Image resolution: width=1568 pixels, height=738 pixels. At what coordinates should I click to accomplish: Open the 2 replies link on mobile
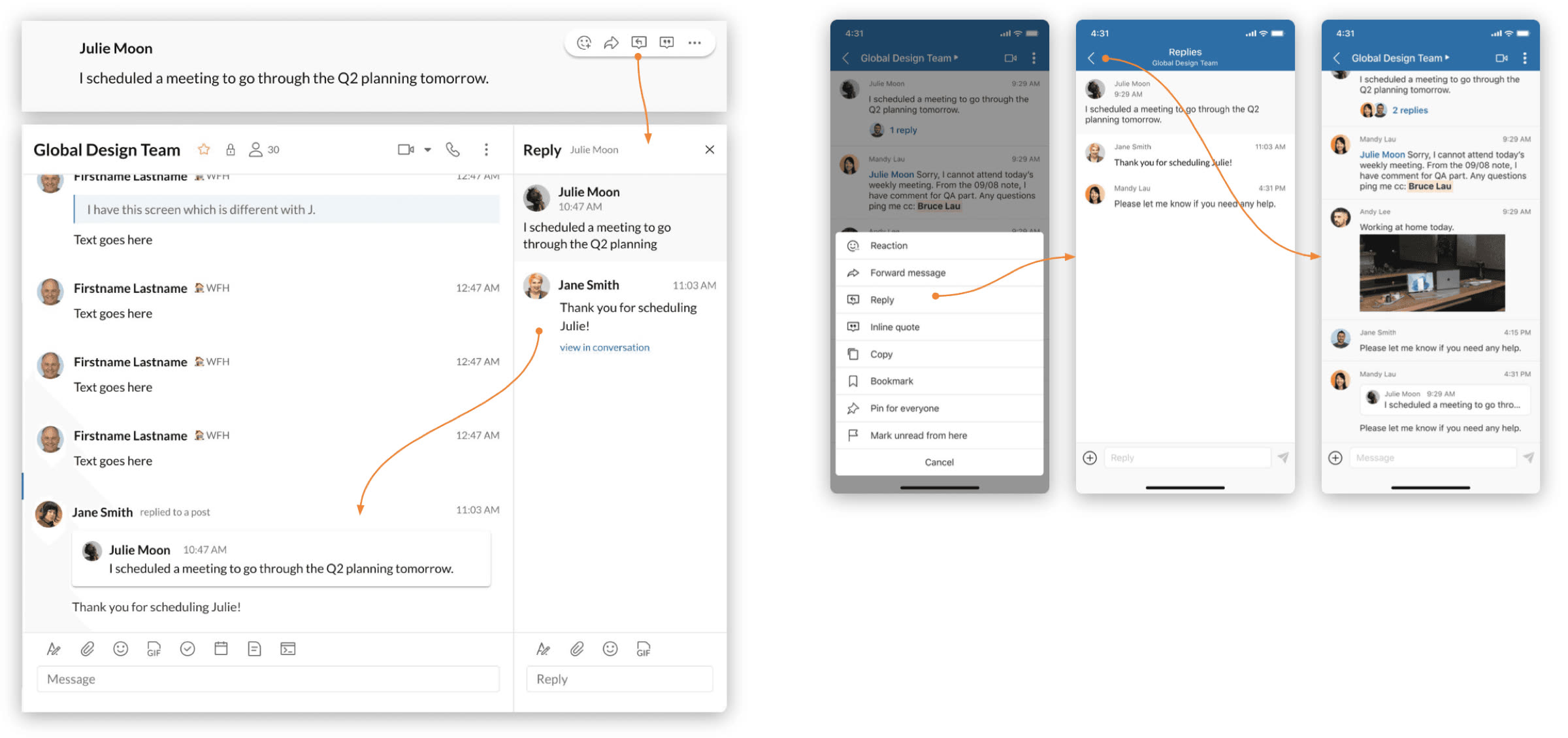click(x=1410, y=110)
